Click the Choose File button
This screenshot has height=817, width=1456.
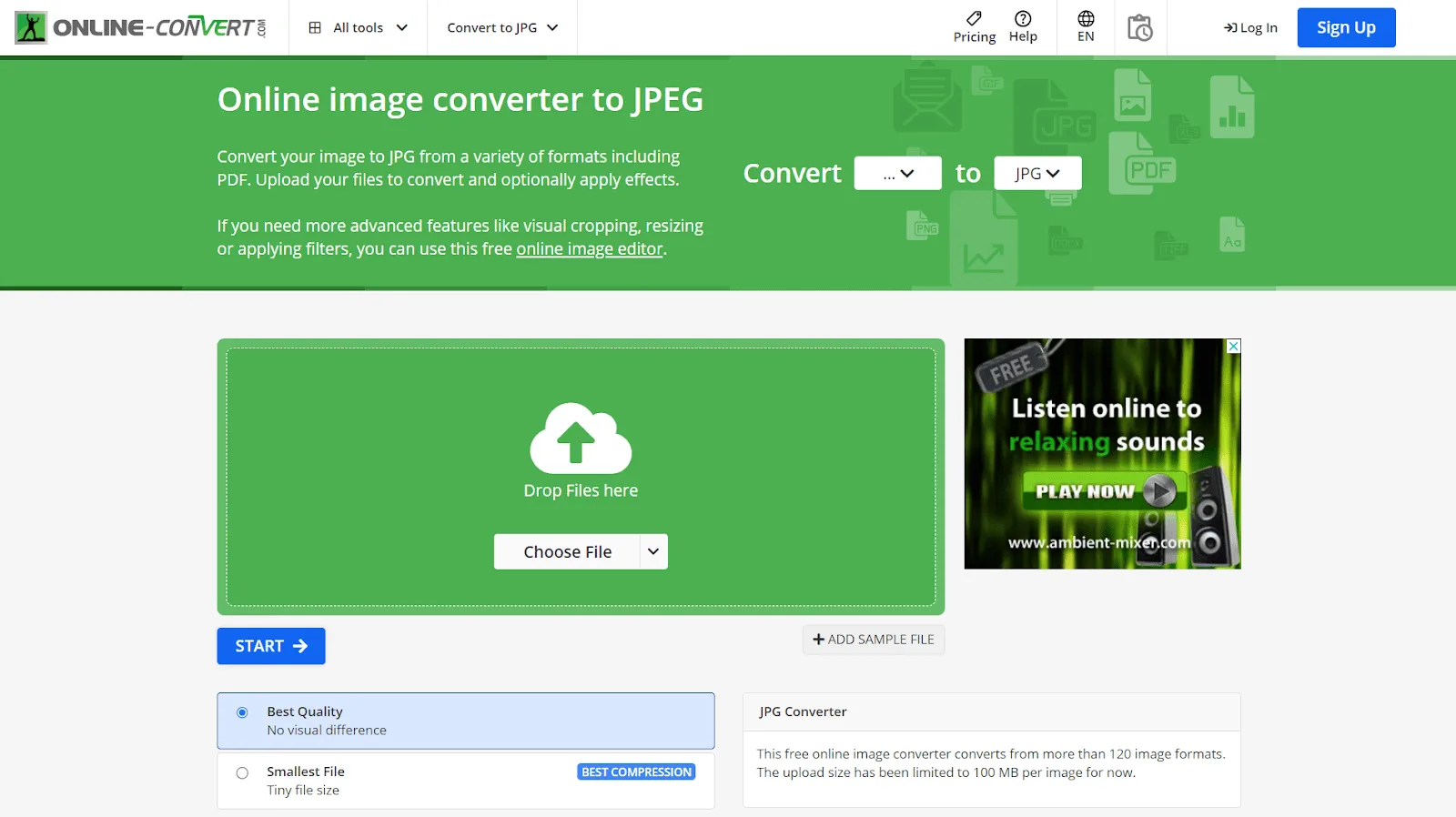[x=567, y=551]
